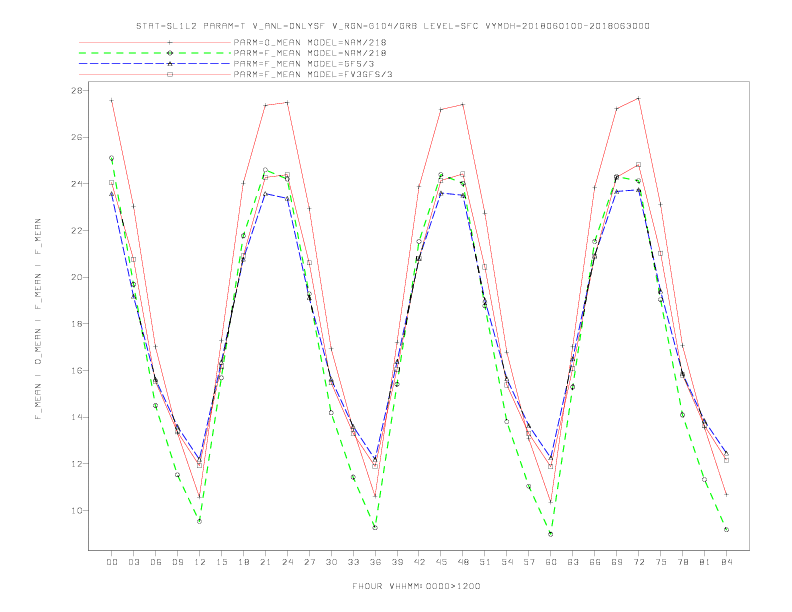Select legend entry PARM=F_MEAN MODEL=NAM/218
Viewport: 792px width, 612px height.
point(310,53)
